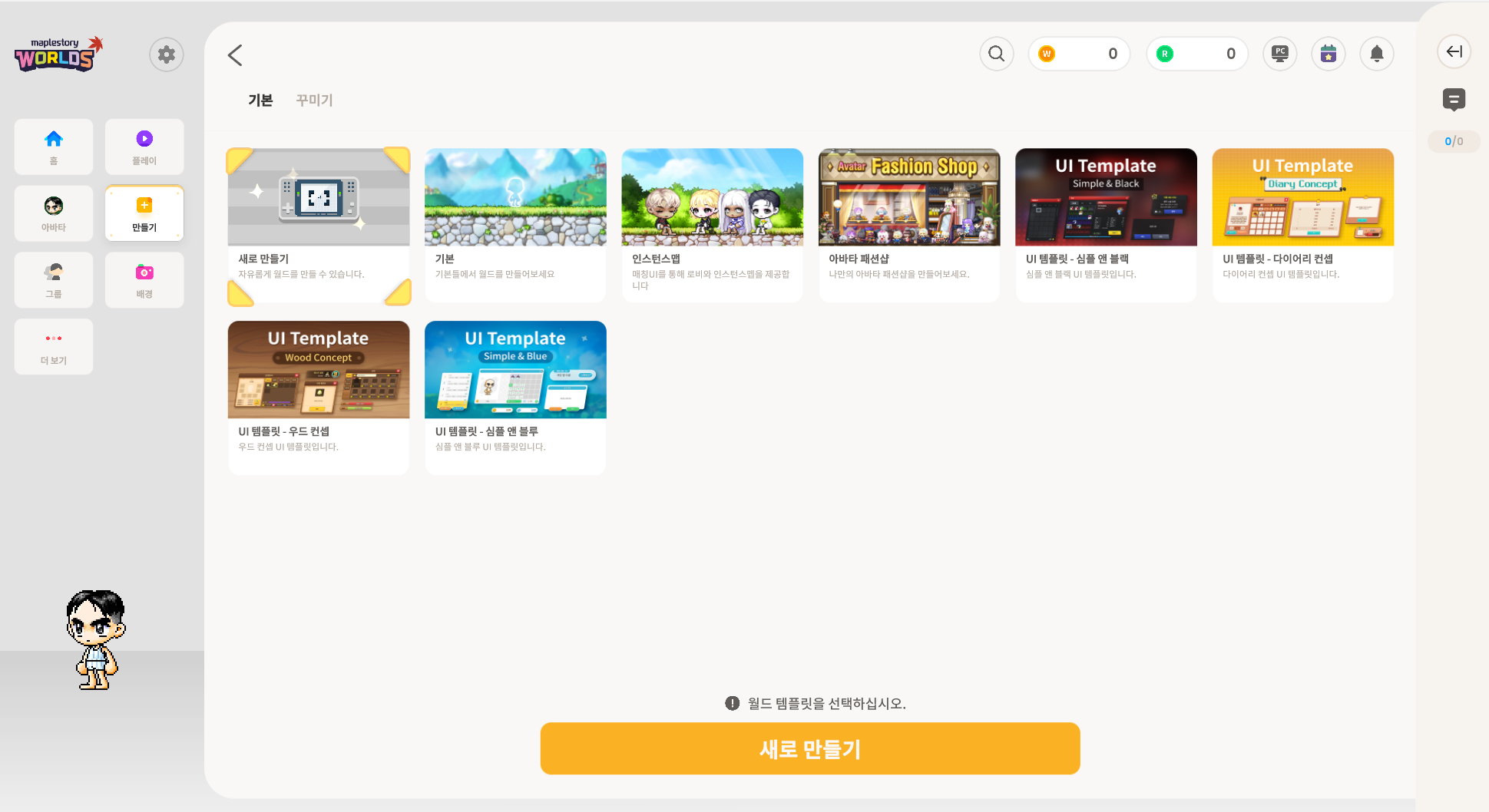1489x812 pixels.
Task: Open the calendar star event icon
Action: (x=1329, y=54)
